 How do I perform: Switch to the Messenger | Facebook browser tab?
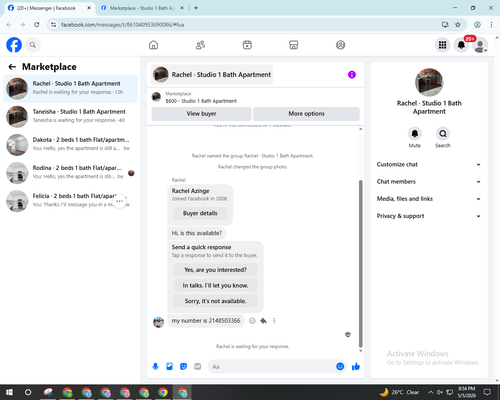coord(46,8)
